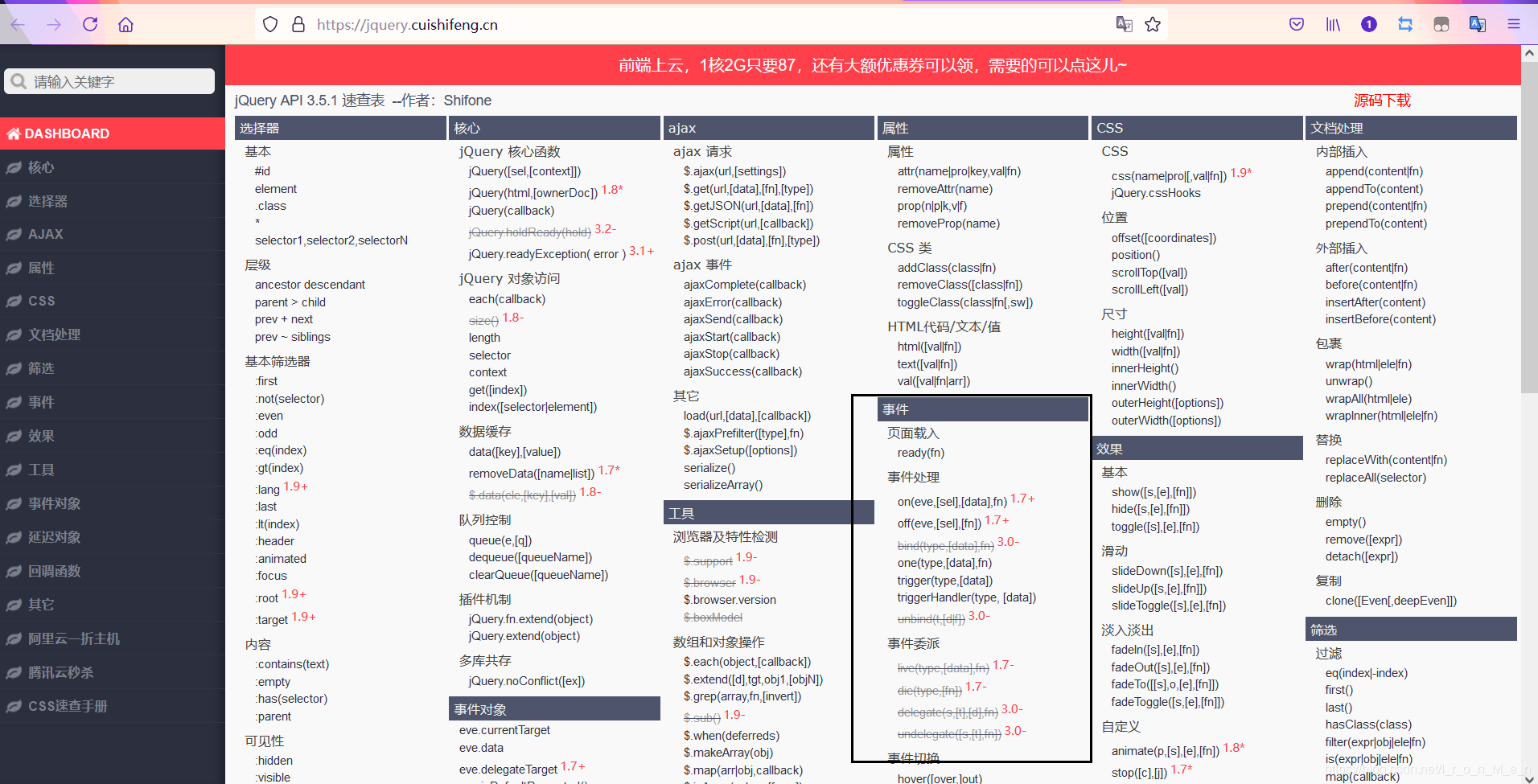Open the DASHBOARD sidebar item
The width and height of the screenshot is (1538, 784).
113,133
